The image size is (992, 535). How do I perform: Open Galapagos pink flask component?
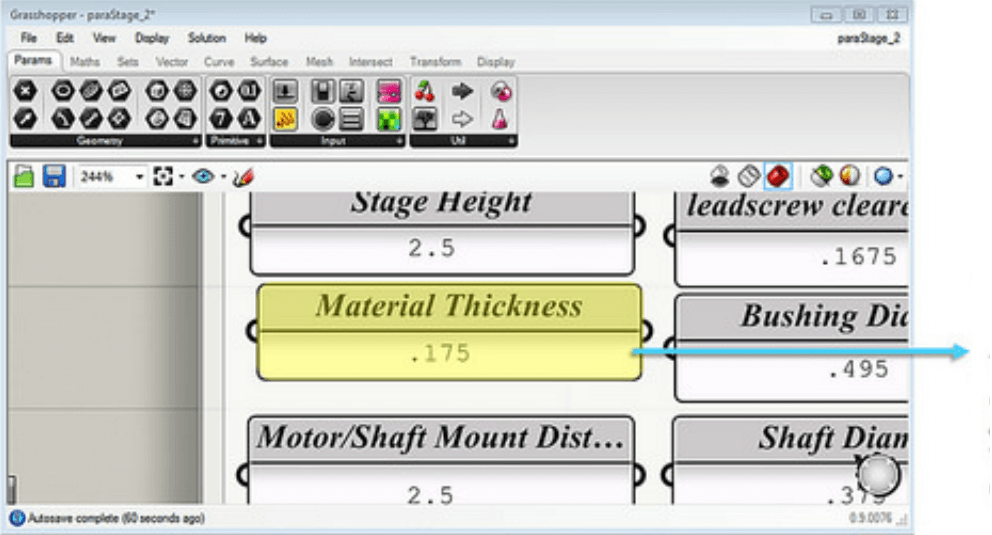coord(500,118)
